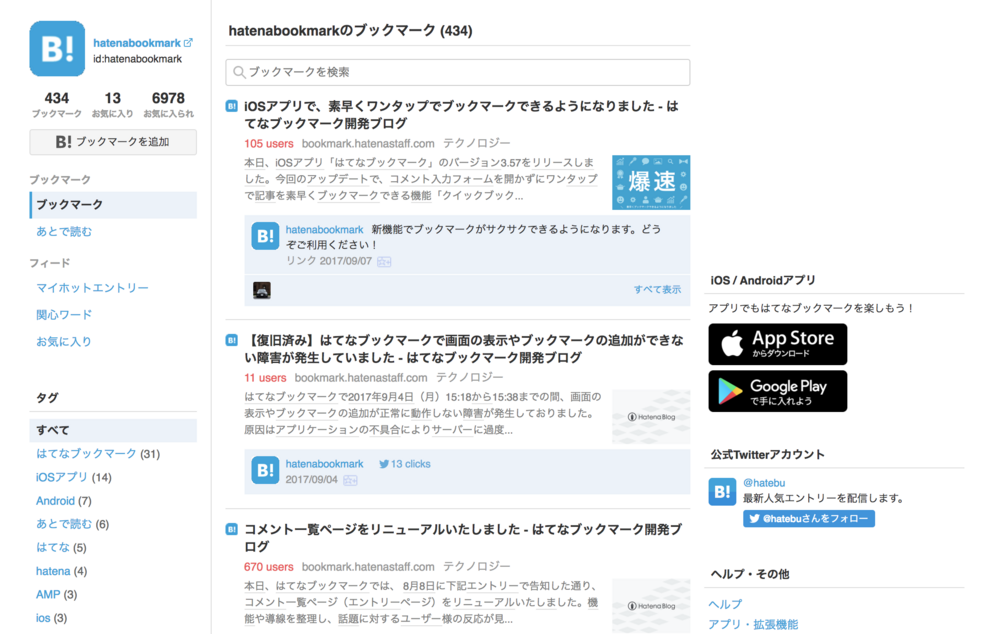Open お気に入り in the feed list
1000x634 pixels.
(64, 341)
